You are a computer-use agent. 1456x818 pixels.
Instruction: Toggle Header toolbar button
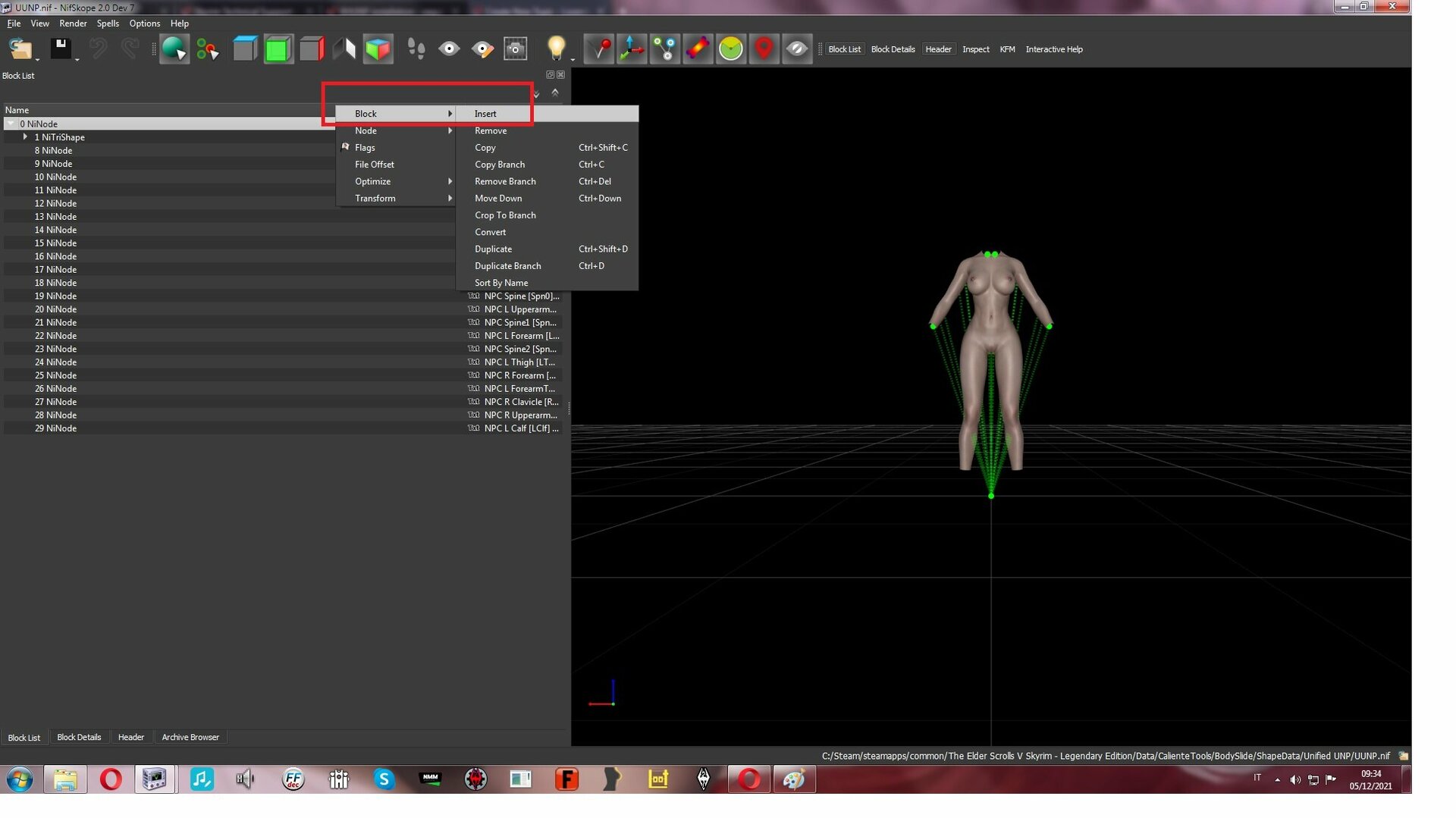(x=938, y=49)
